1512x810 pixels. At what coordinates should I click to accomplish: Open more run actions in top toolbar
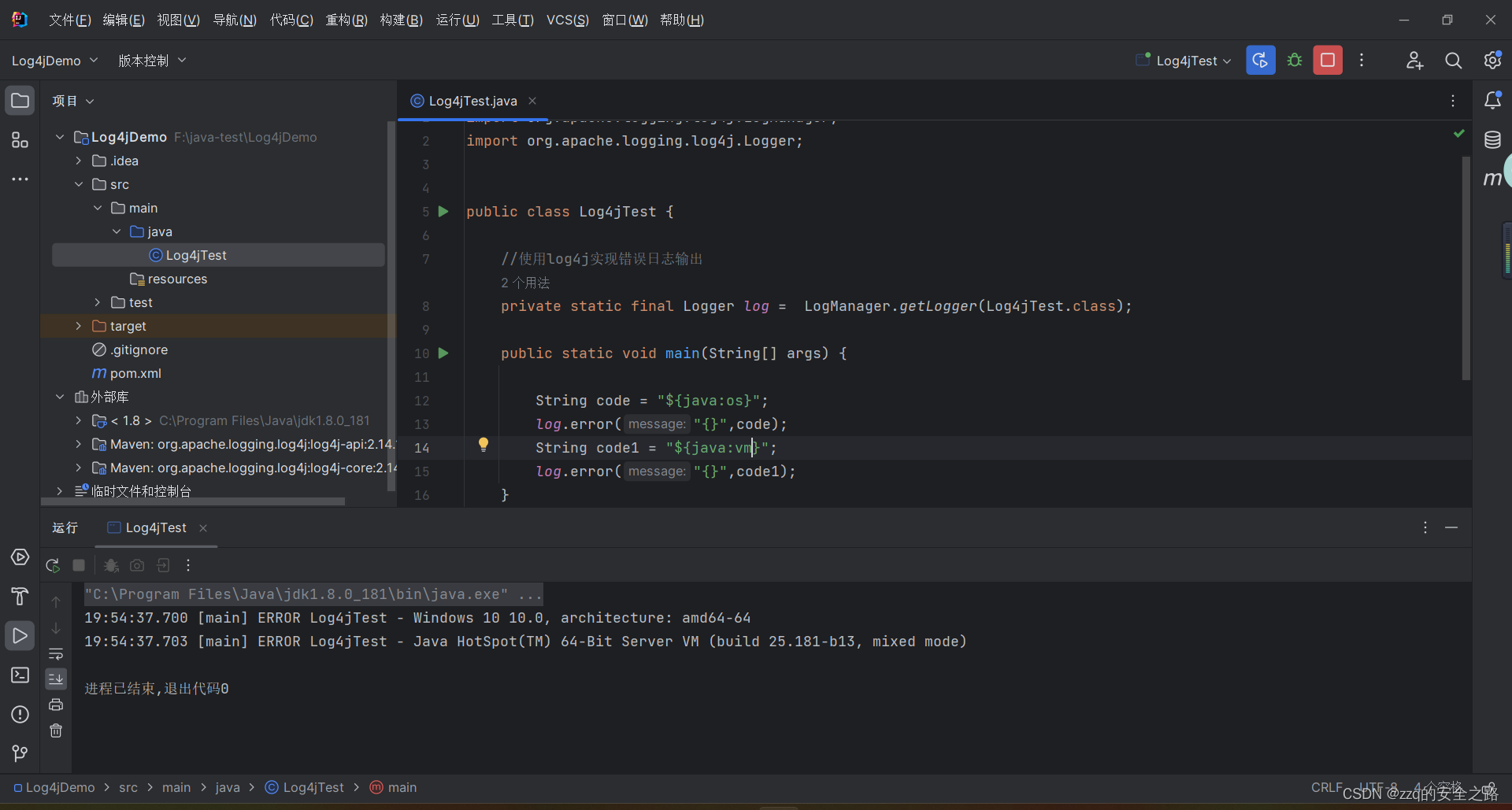[1362, 61]
